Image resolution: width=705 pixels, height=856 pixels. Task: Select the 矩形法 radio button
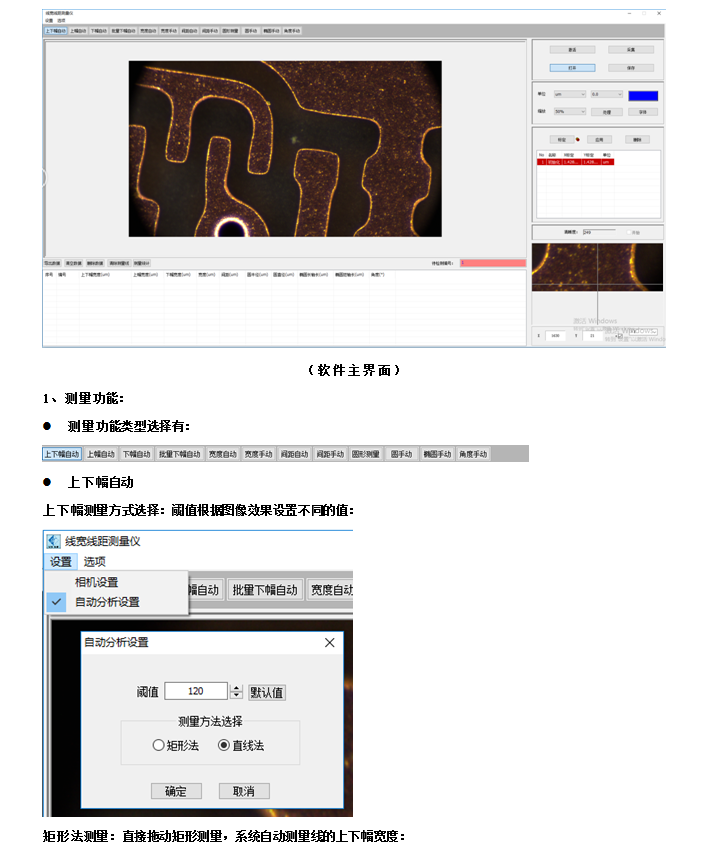pos(158,745)
